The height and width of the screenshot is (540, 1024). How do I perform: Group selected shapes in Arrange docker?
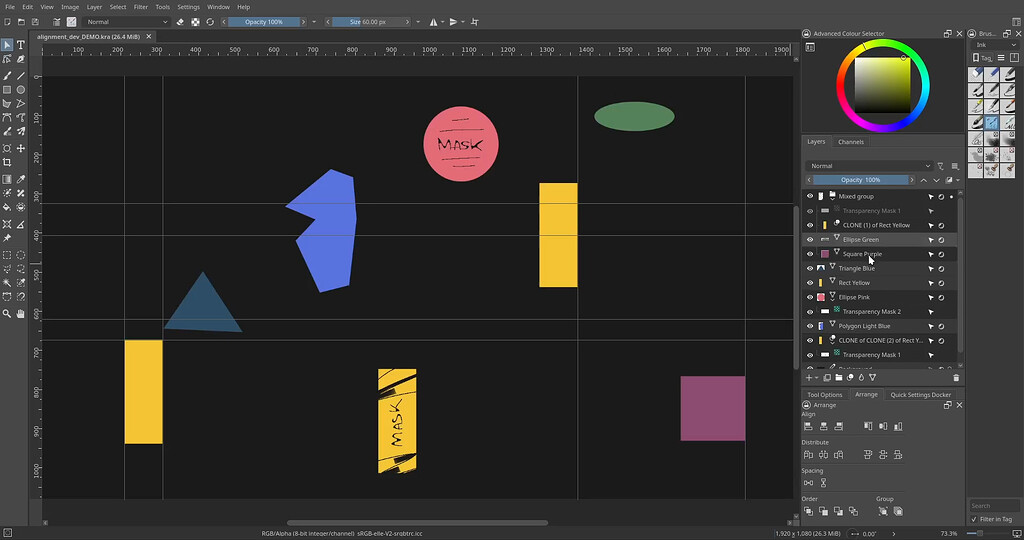pyautogui.click(x=883, y=511)
